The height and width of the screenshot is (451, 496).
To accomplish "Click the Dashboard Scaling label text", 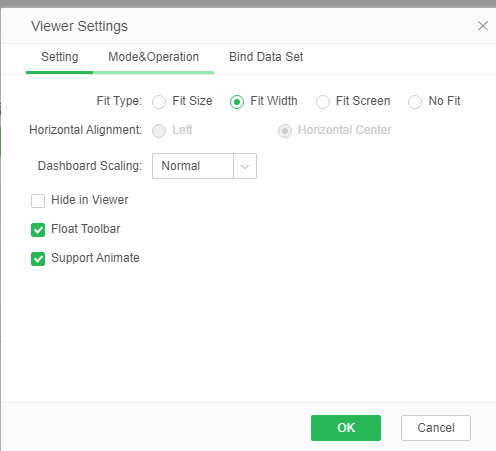I will [x=90, y=166].
